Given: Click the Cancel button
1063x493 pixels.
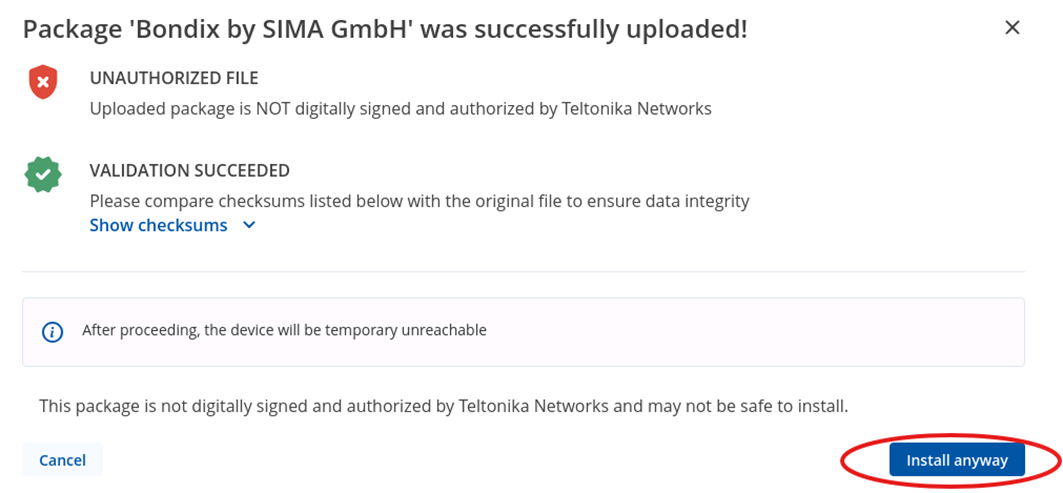Looking at the screenshot, I should 62,460.
